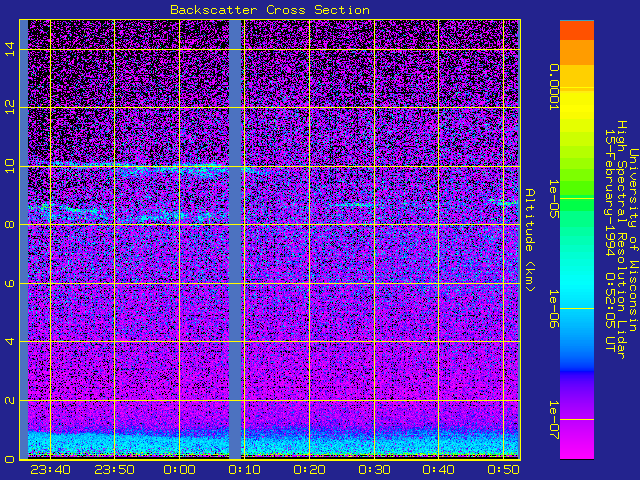Click the altitude label 10
Viewport: 640px width, 480px height.
click(9, 166)
